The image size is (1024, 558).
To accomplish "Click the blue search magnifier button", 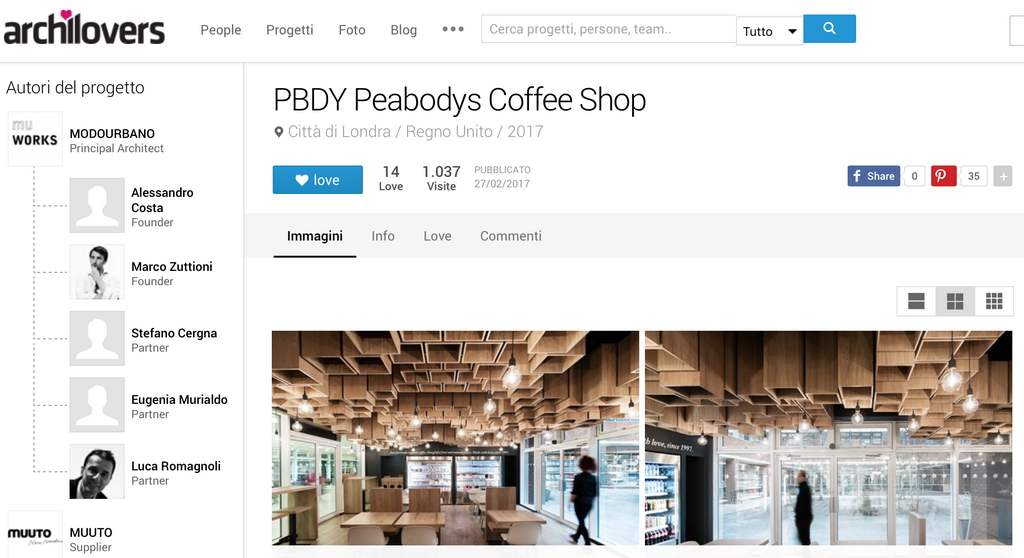I will tap(829, 29).
